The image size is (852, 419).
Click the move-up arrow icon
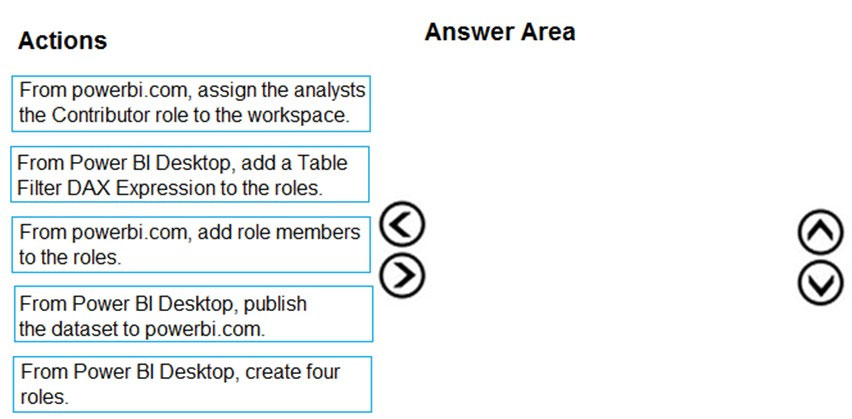(820, 232)
